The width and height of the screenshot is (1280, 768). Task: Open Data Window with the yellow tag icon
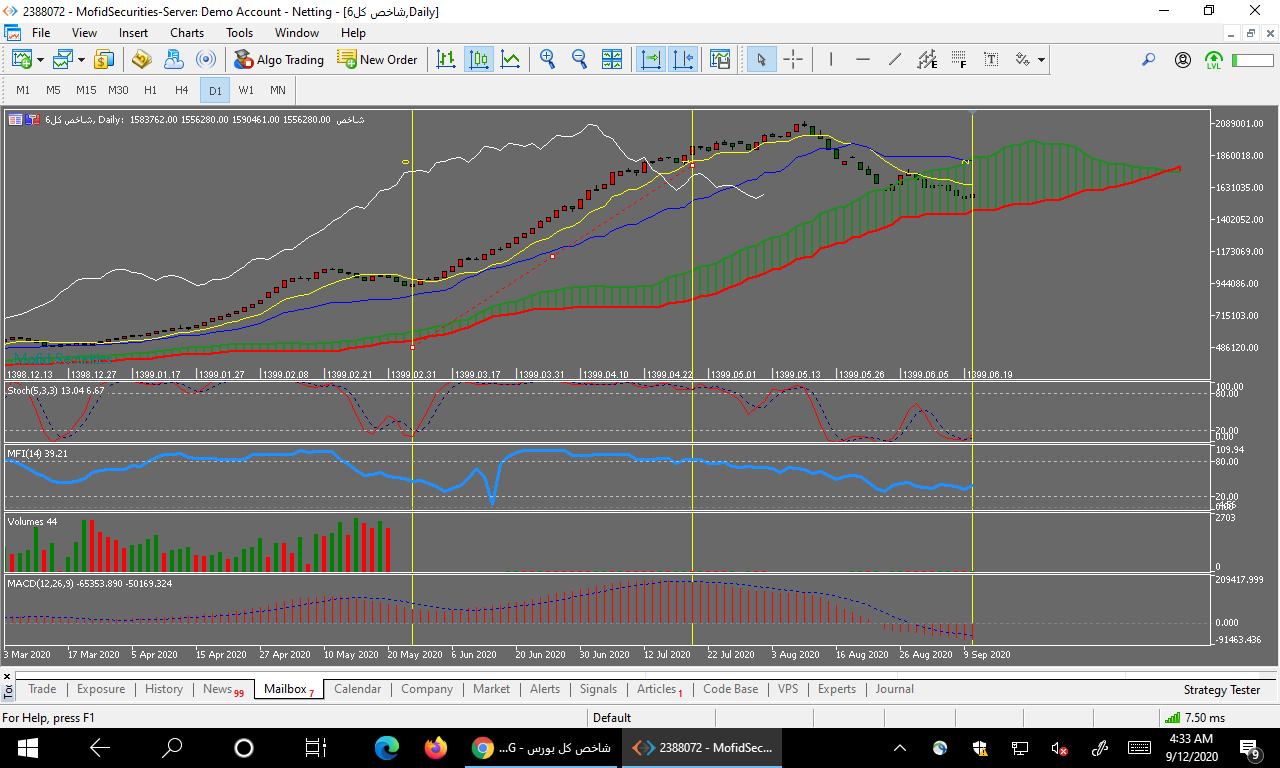141,60
